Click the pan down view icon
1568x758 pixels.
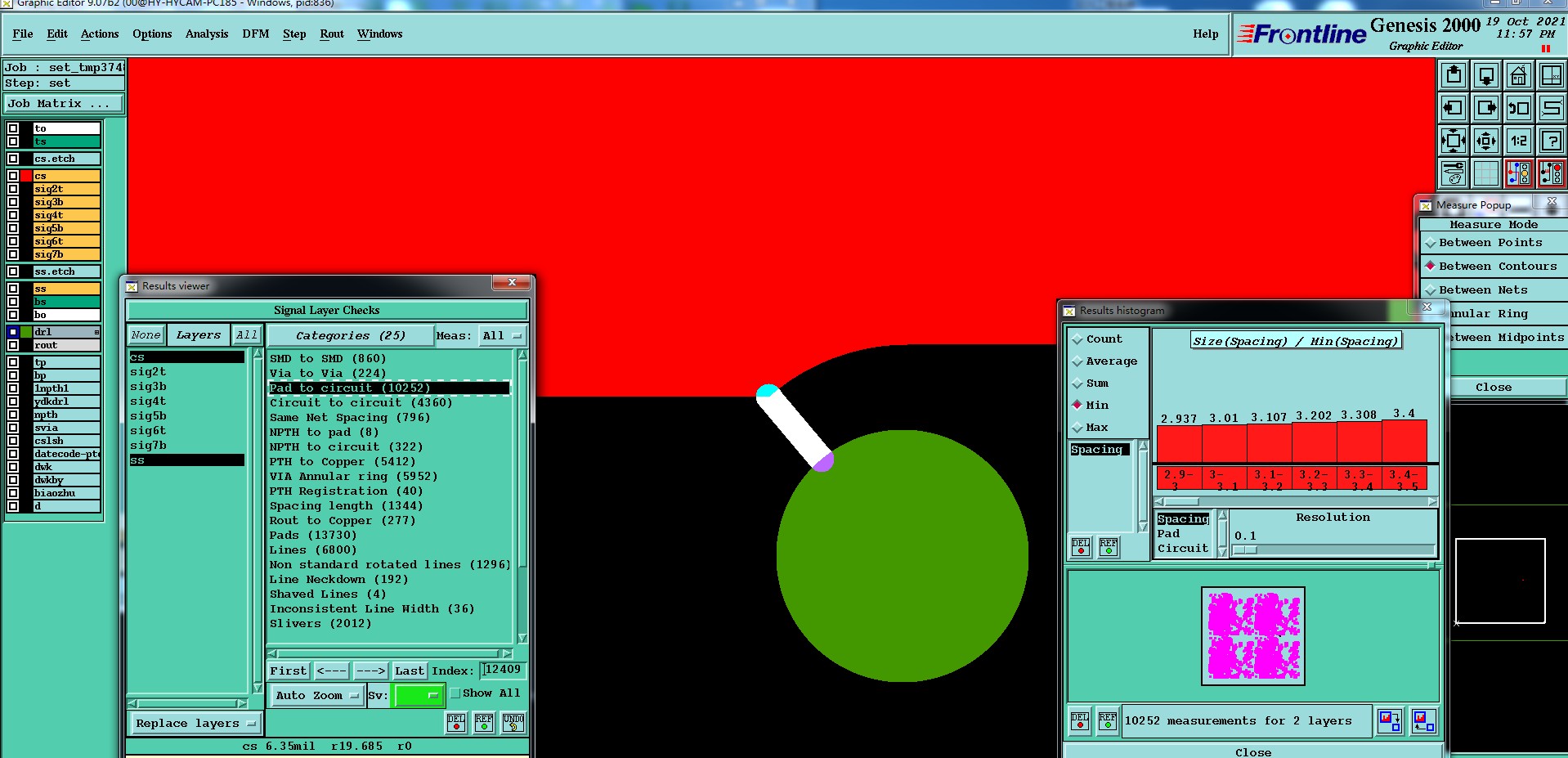point(1486,76)
